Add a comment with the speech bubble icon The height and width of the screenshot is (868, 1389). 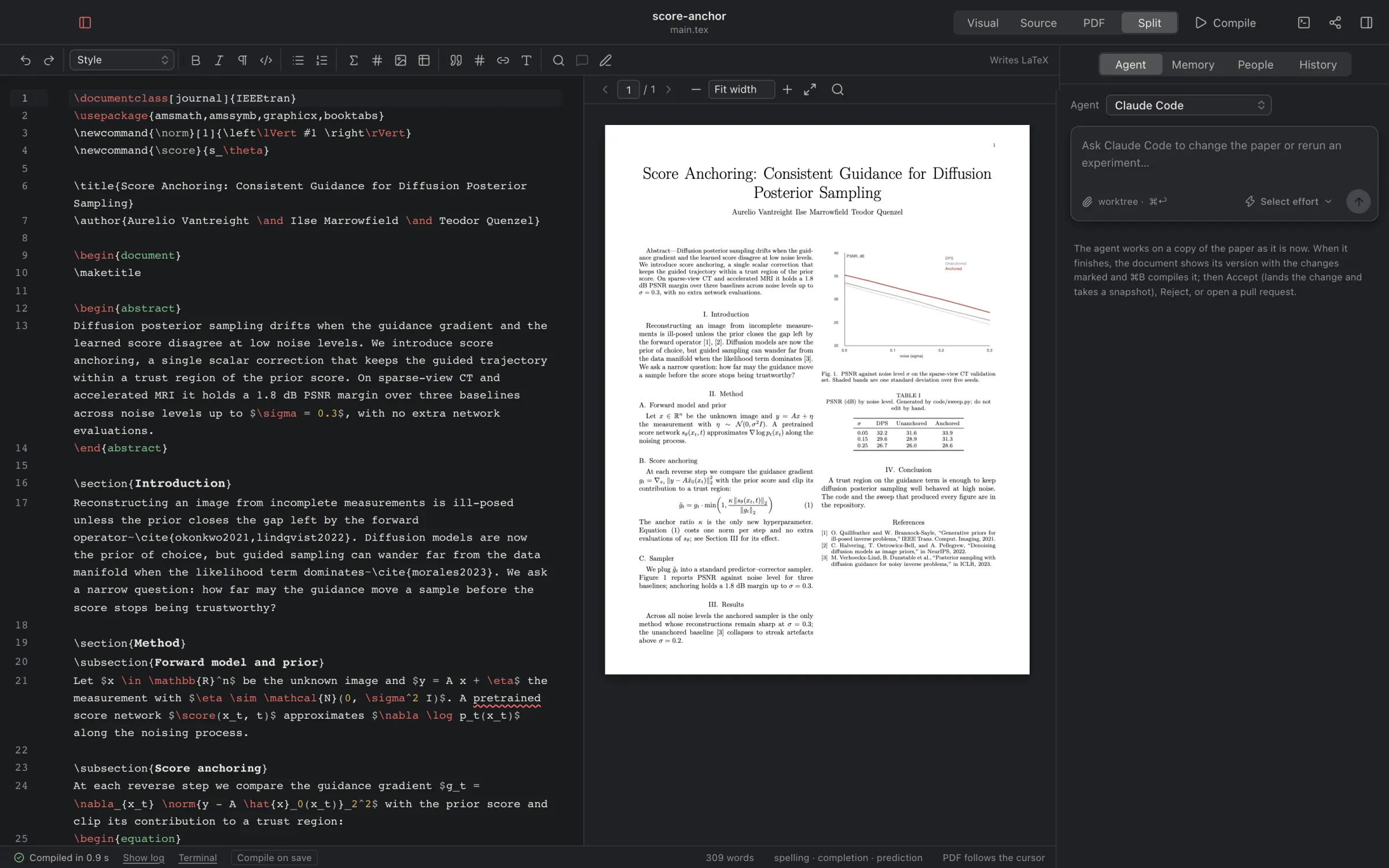[x=582, y=60]
